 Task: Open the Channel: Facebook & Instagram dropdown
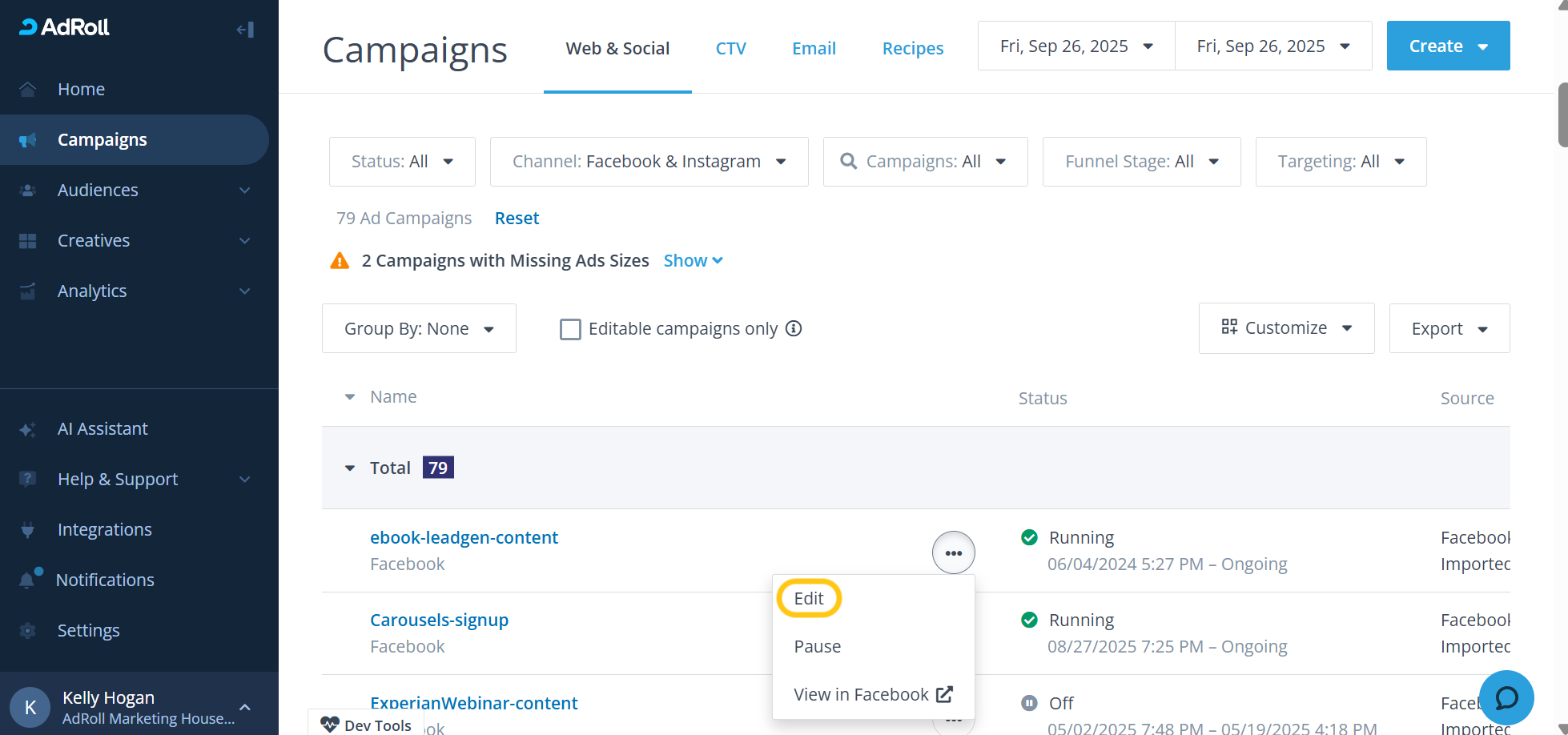pos(649,162)
